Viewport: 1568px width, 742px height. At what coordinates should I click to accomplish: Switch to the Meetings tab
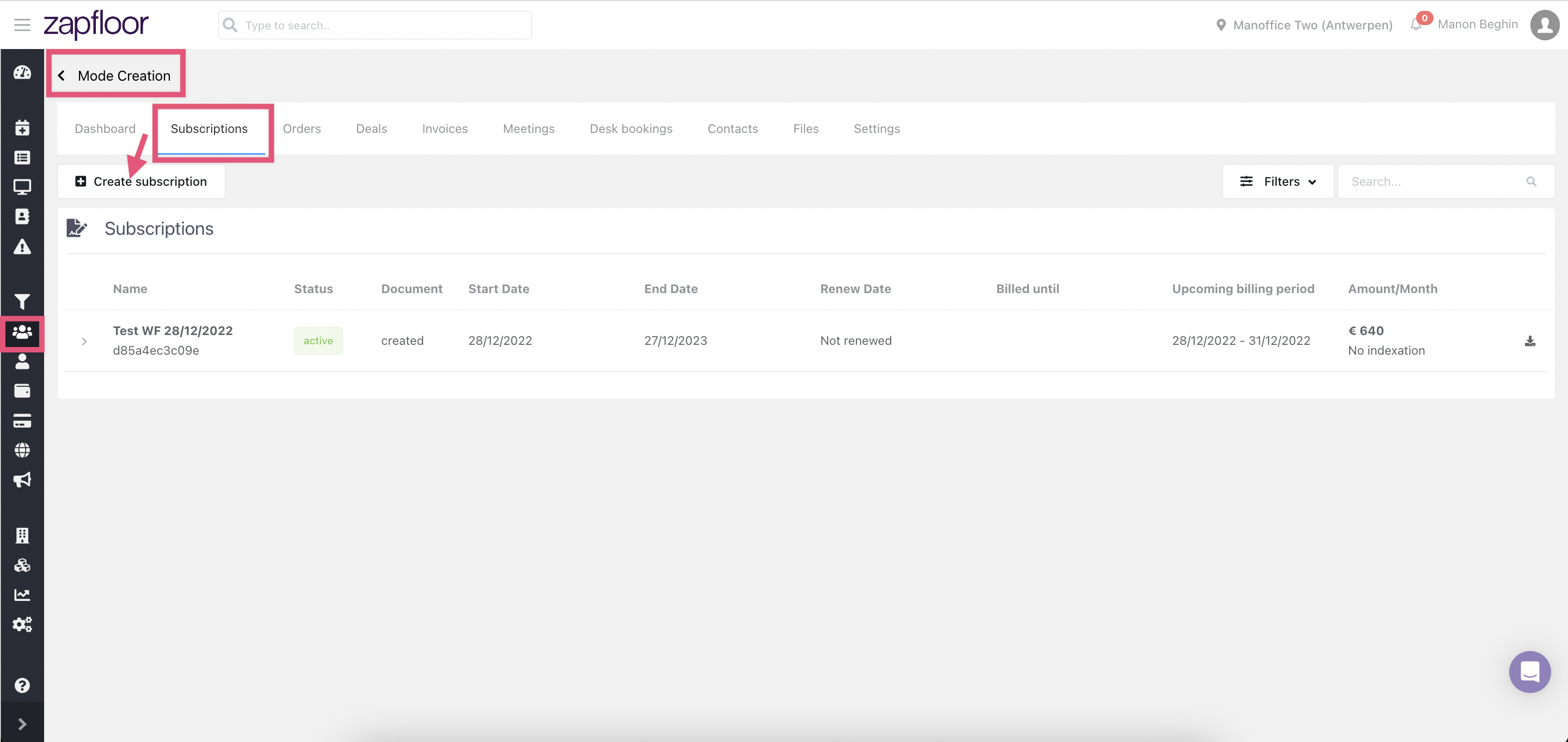[529, 129]
